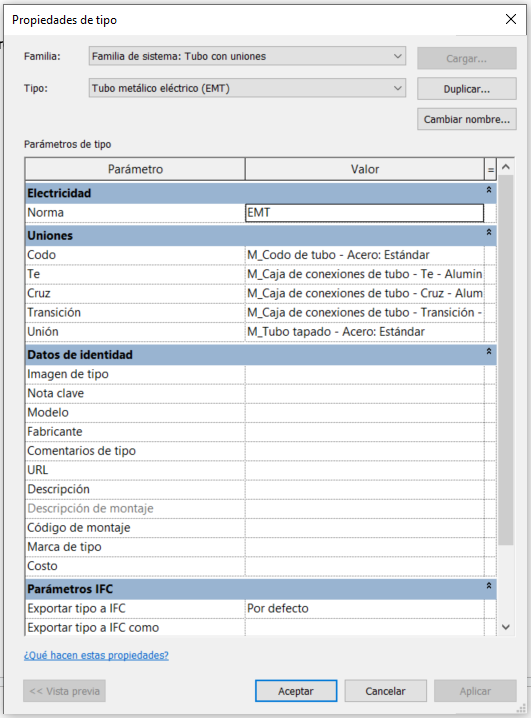Select the Exportar tipo a IFC value
This screenshot has width=531, height=718.
(x=364, y=609)
